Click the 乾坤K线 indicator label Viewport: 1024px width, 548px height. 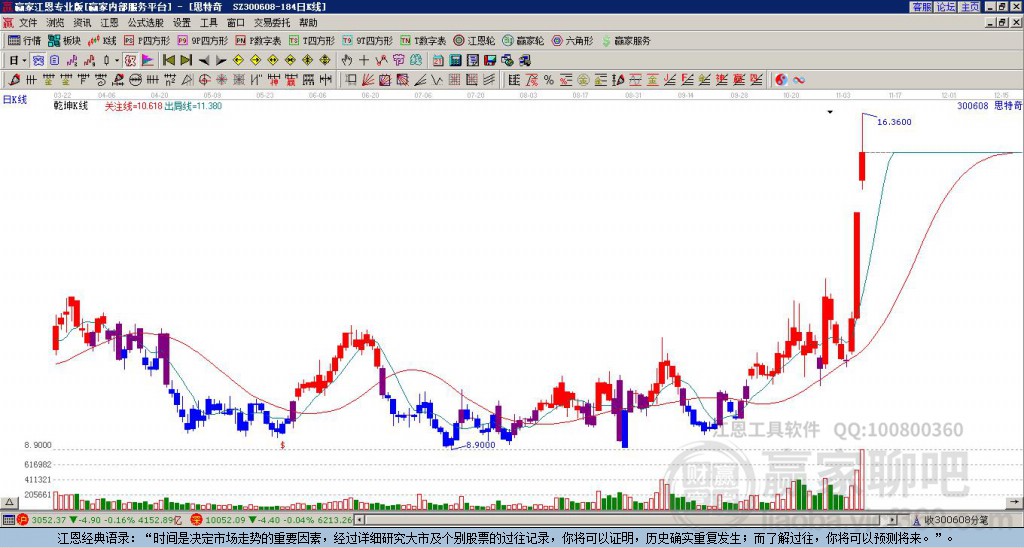[71, 106]
